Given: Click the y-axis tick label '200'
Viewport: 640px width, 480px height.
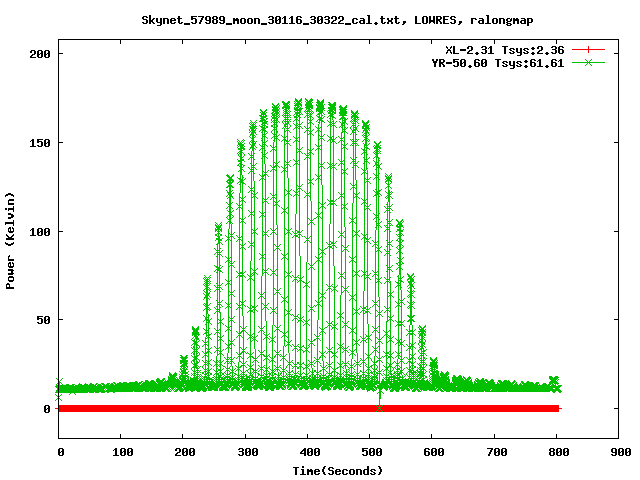Looking at the screenshot, I should [x=40, y=54].
